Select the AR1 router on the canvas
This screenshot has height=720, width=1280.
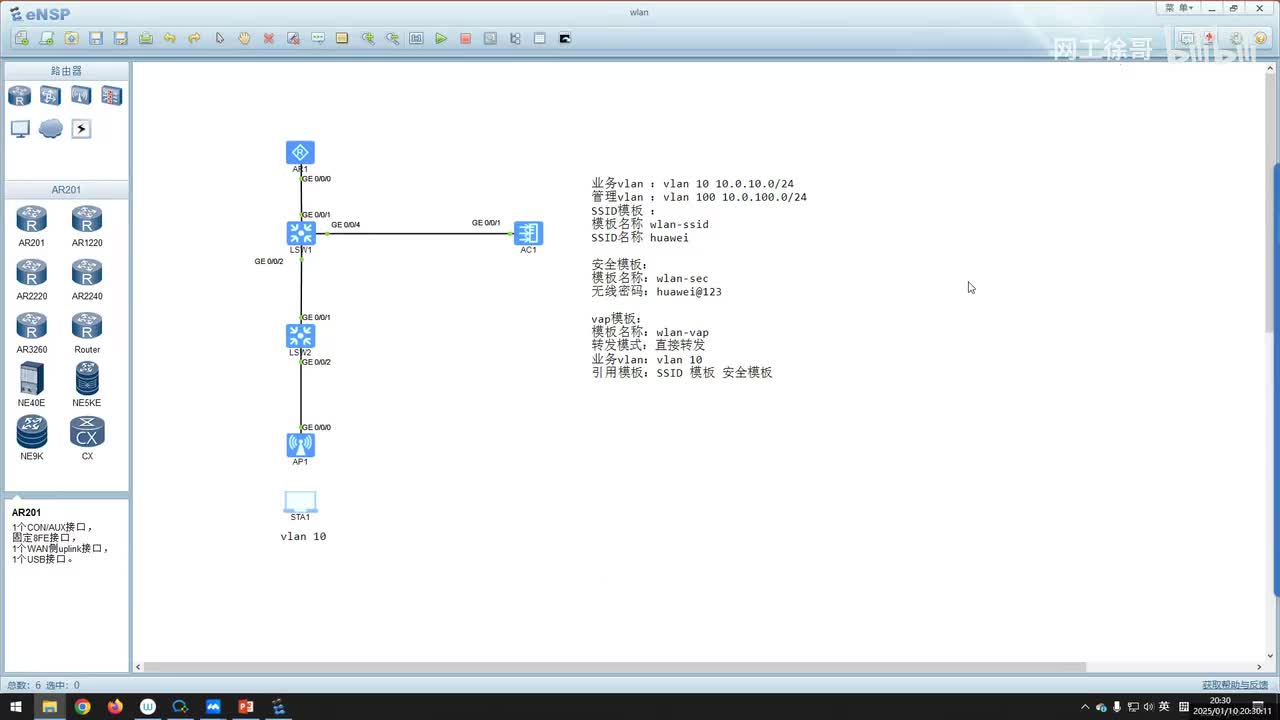(x=300, y=152)
